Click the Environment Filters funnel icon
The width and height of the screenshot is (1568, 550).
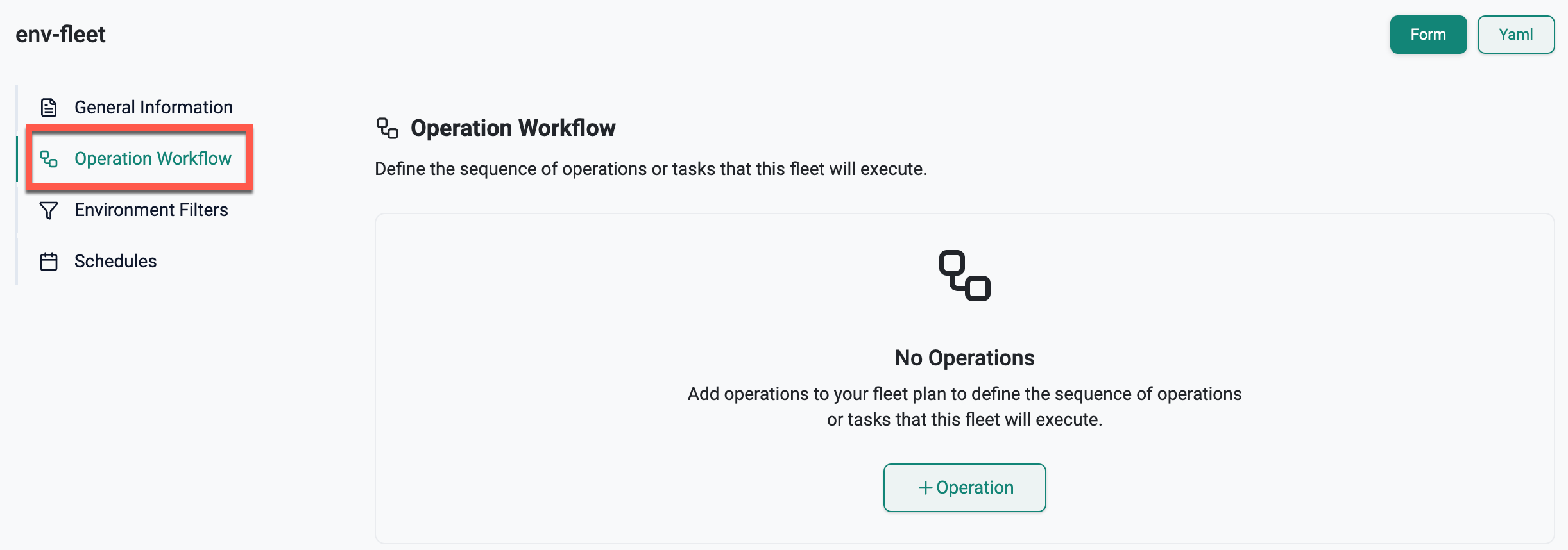pos(49,210)
